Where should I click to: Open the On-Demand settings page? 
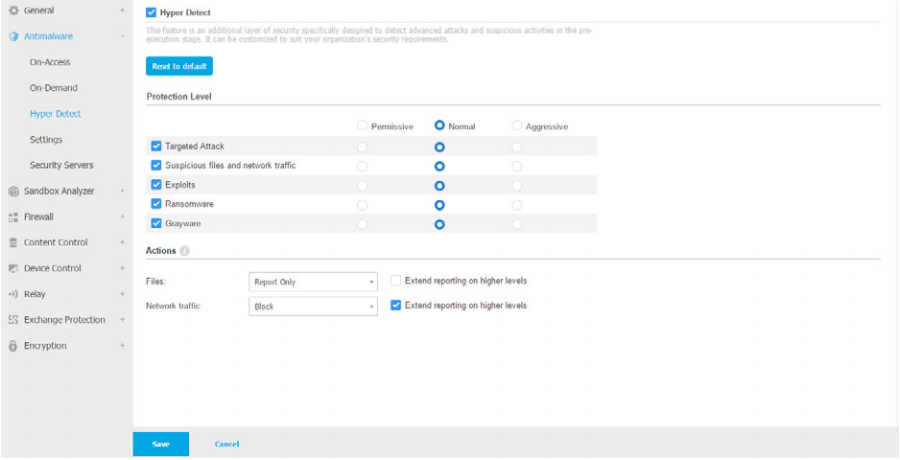pos(53,88)
